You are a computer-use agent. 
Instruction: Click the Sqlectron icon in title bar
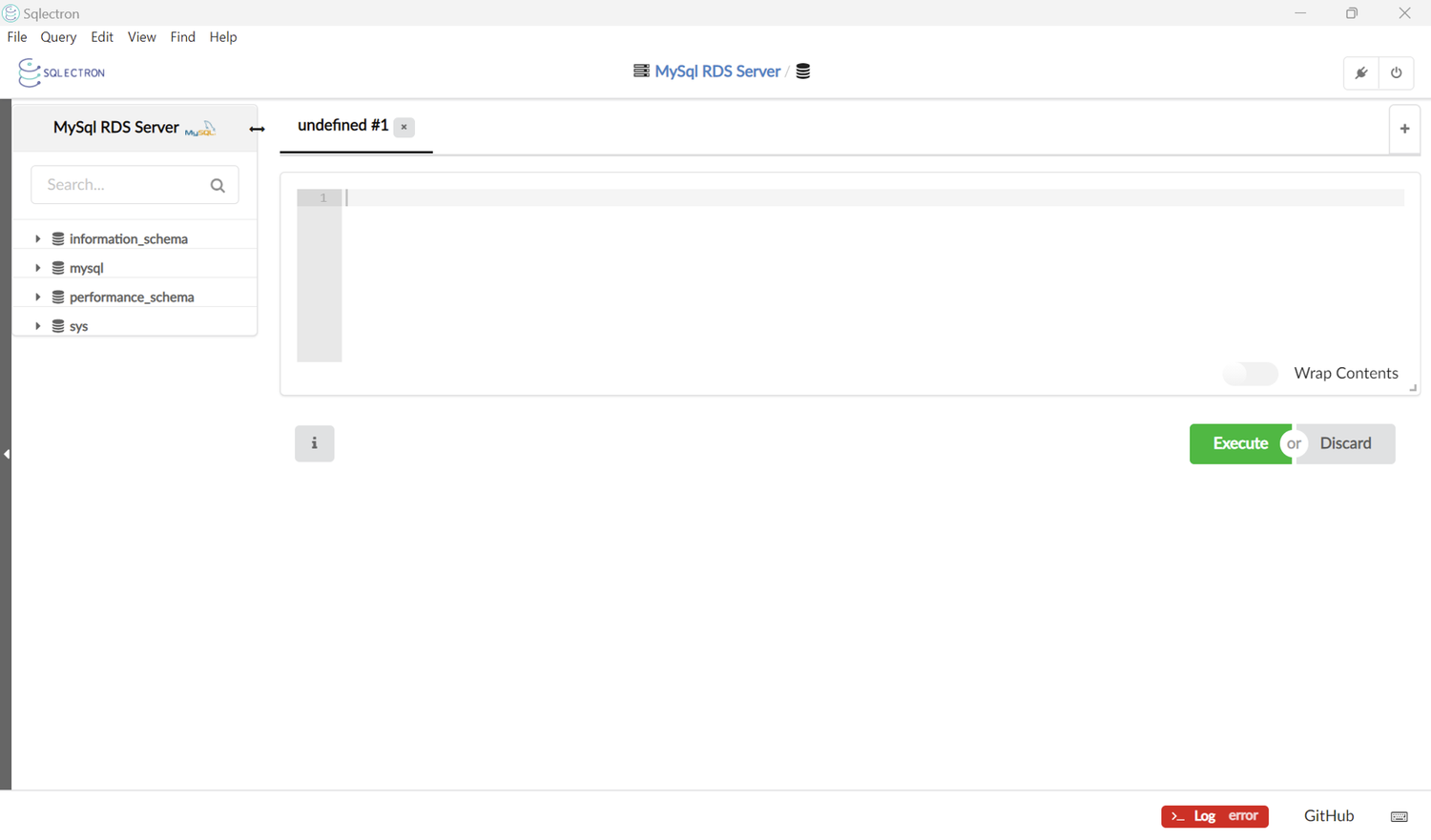10,12
